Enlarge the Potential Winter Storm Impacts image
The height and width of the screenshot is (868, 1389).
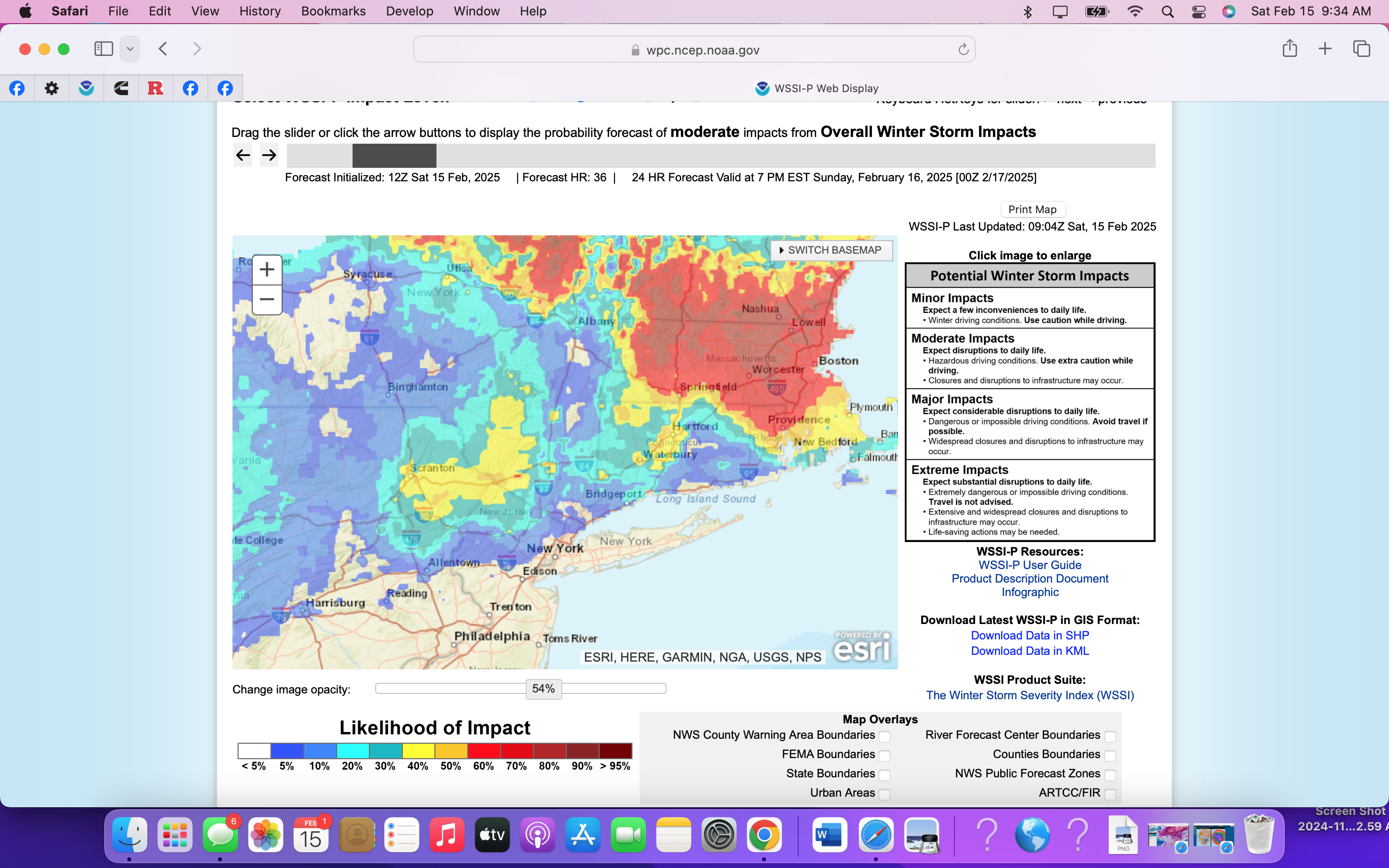(1030, 403)
